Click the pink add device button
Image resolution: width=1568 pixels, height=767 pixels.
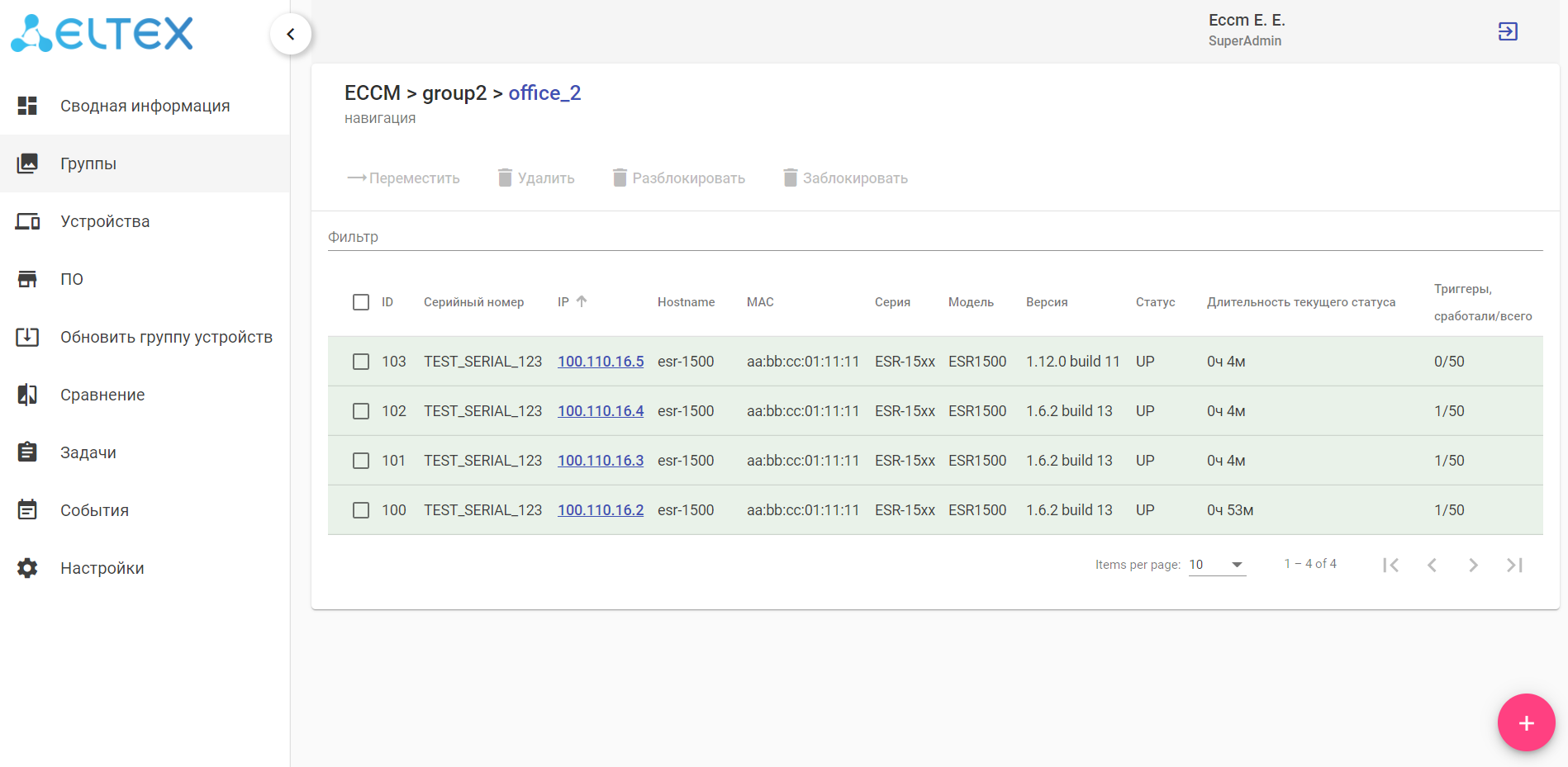(x=1526, y=722)
